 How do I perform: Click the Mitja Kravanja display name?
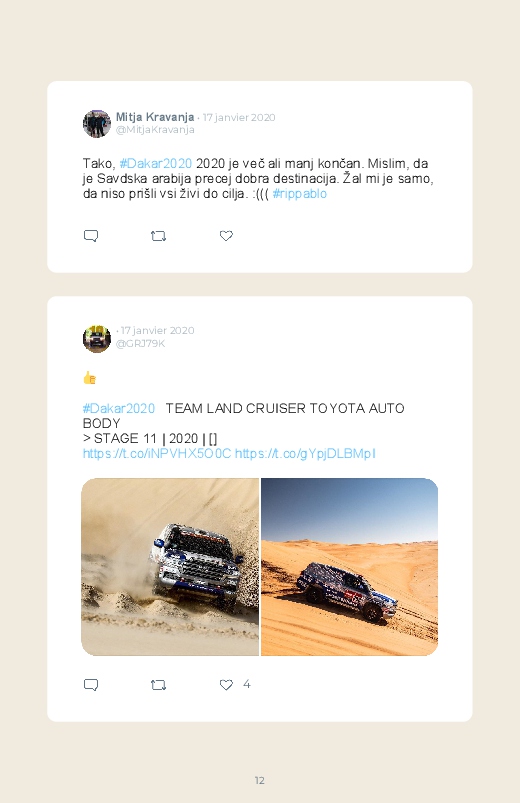coord(155,117)
